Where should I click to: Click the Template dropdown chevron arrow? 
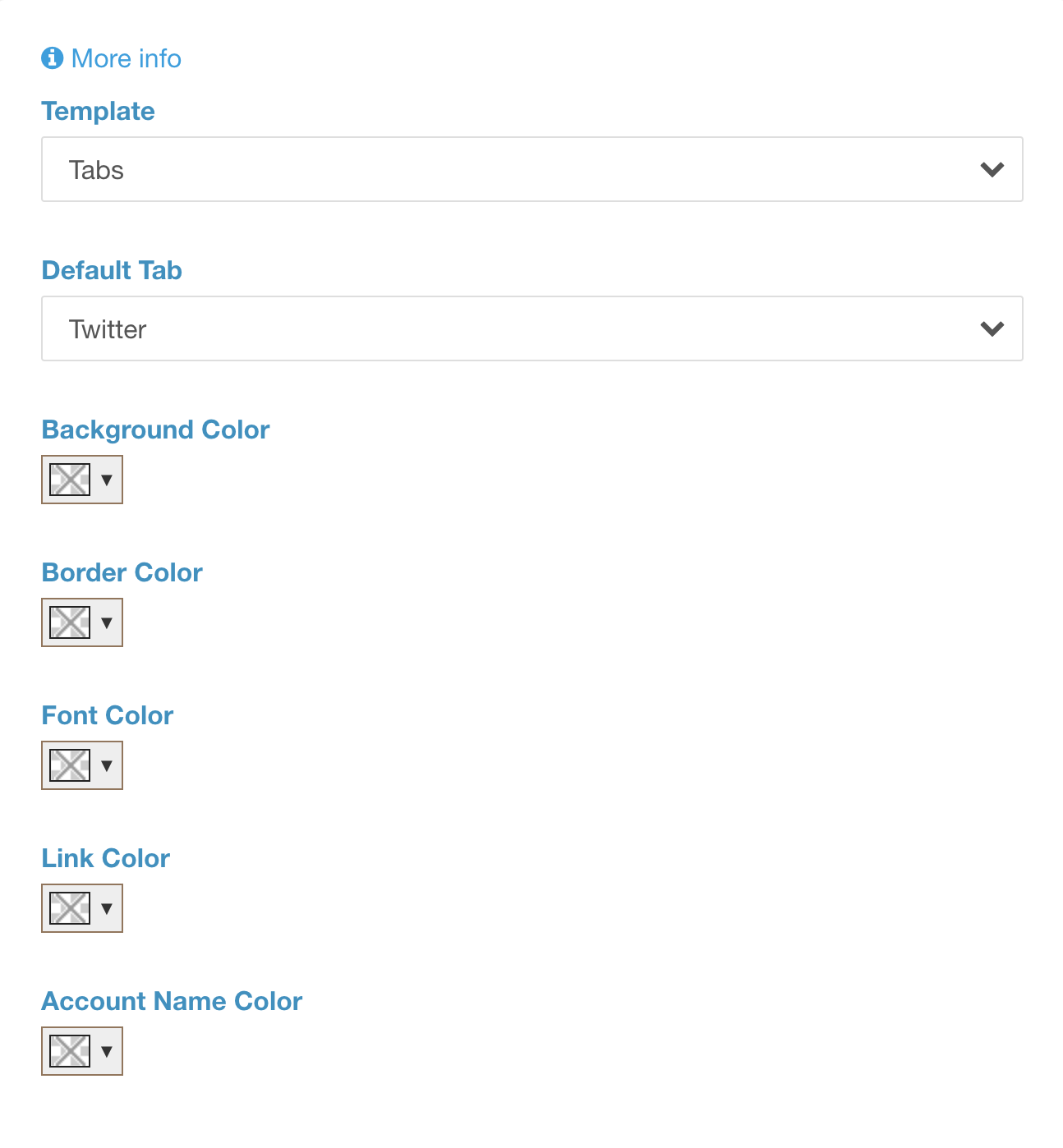pos(992,170)
